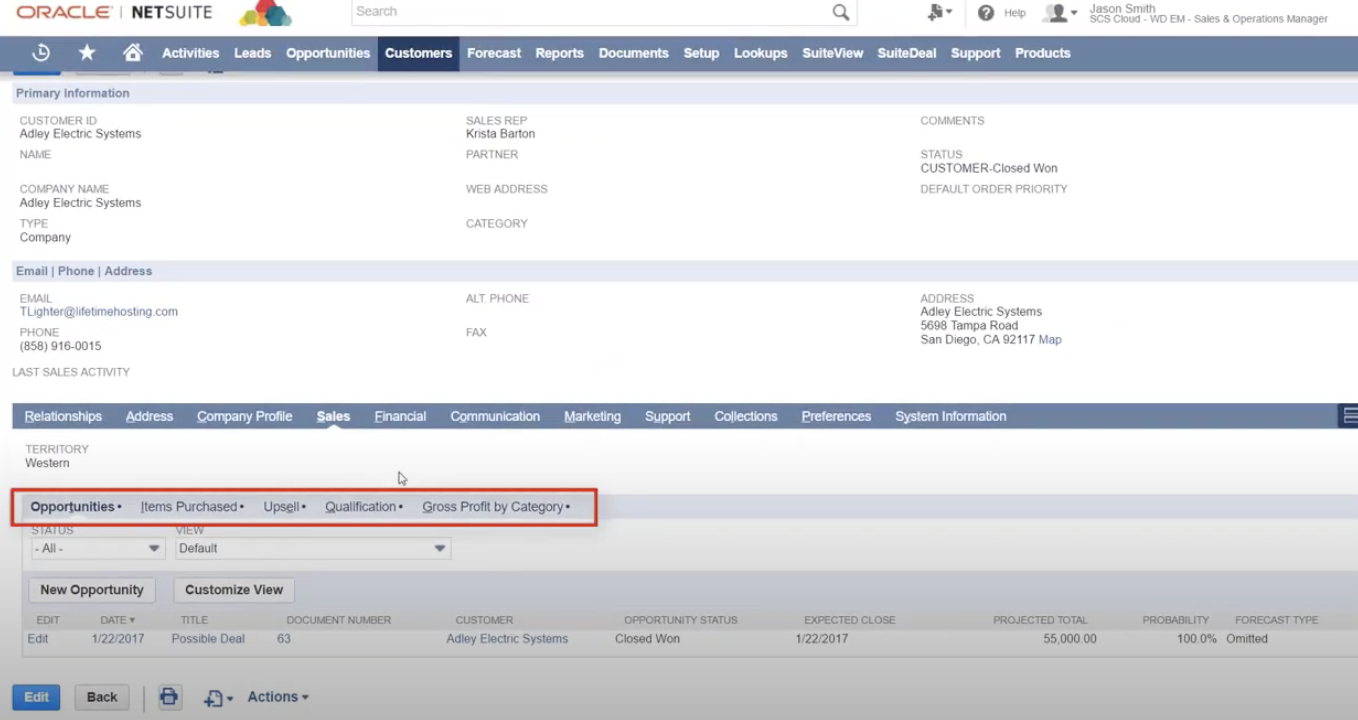Click the Customize View button
This screenshot has width=1358, height=720.
(234, 590)
